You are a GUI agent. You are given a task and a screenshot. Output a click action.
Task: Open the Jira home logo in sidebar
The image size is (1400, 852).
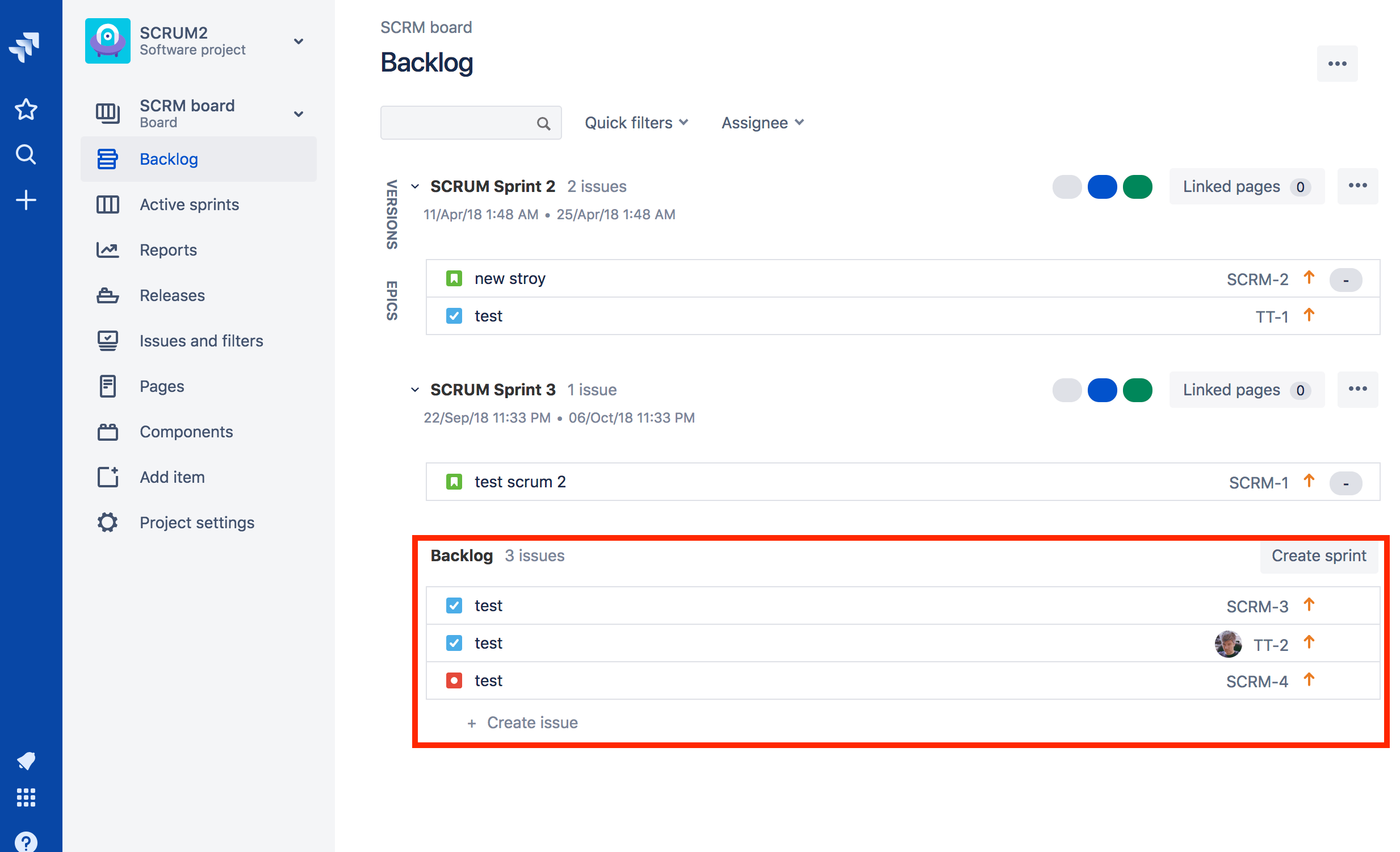(26, 47)
